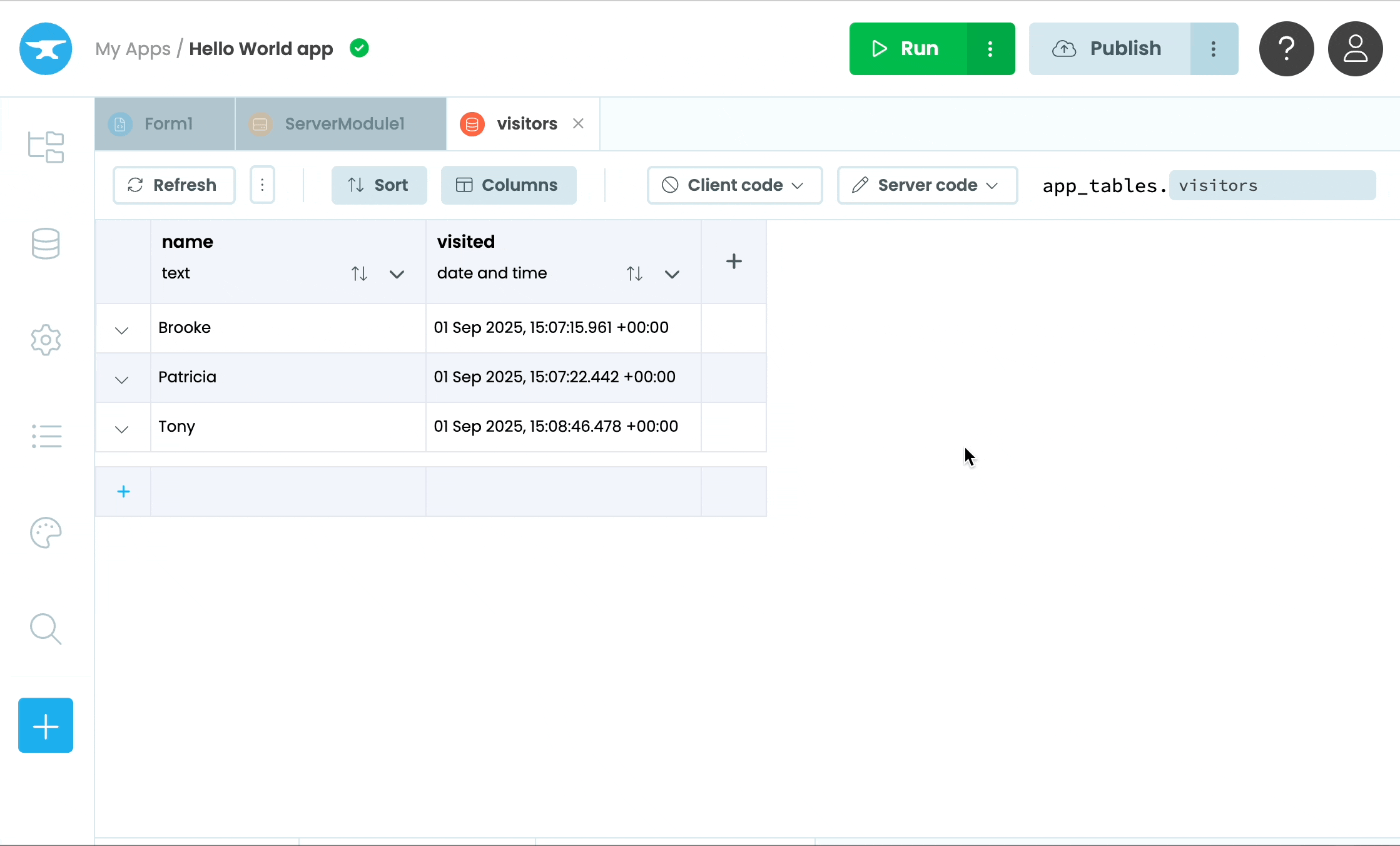Click the Form1 tab icon
This screenshot has width=1400, height=846.
(120, 124)
